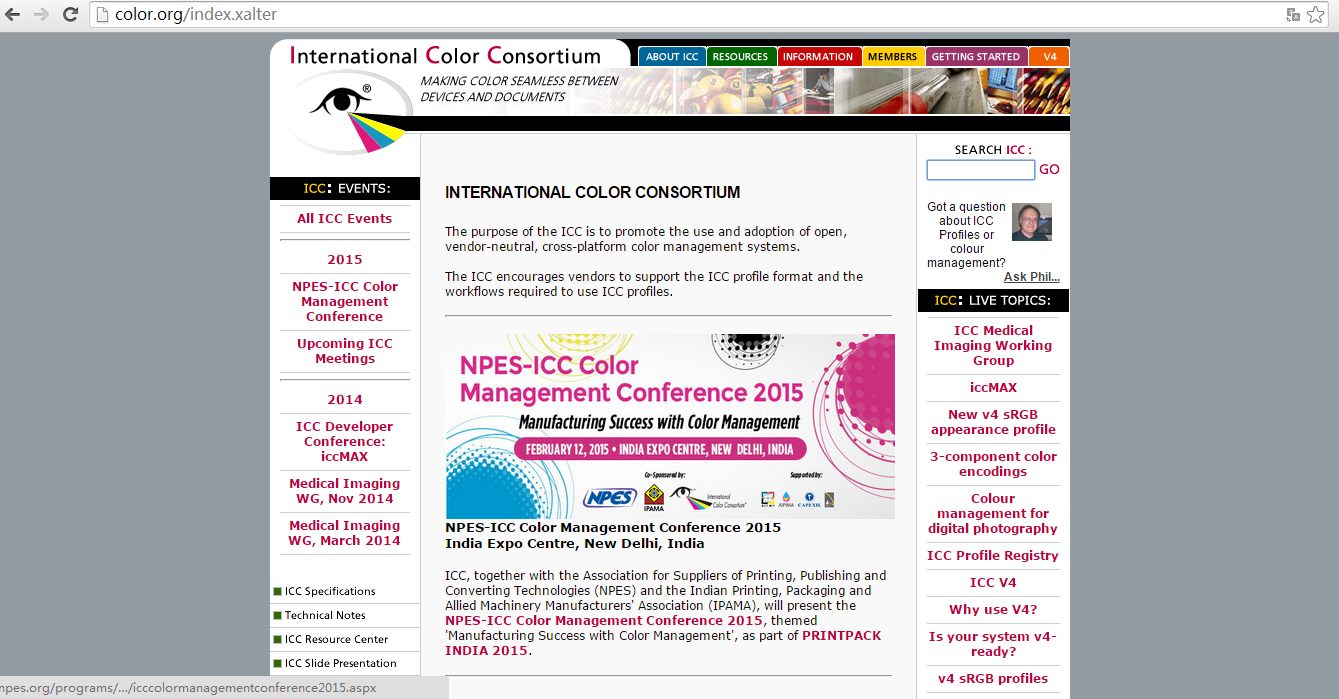Open ICC Slide Presentation link
The width and height of the screenshot is (1339, 699).
[340, 663]
